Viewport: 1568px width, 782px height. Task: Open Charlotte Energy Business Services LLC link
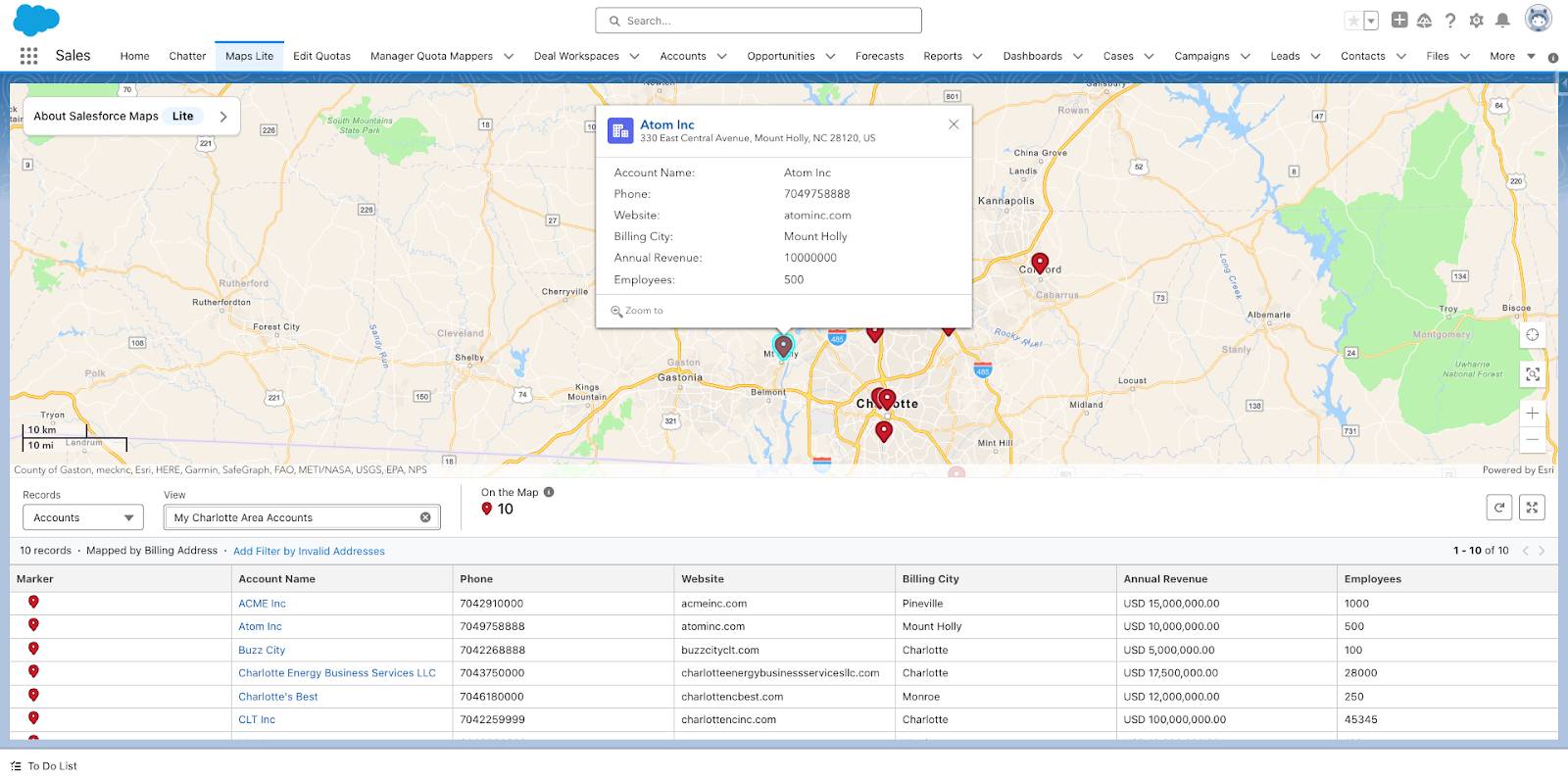click(337, 673)
